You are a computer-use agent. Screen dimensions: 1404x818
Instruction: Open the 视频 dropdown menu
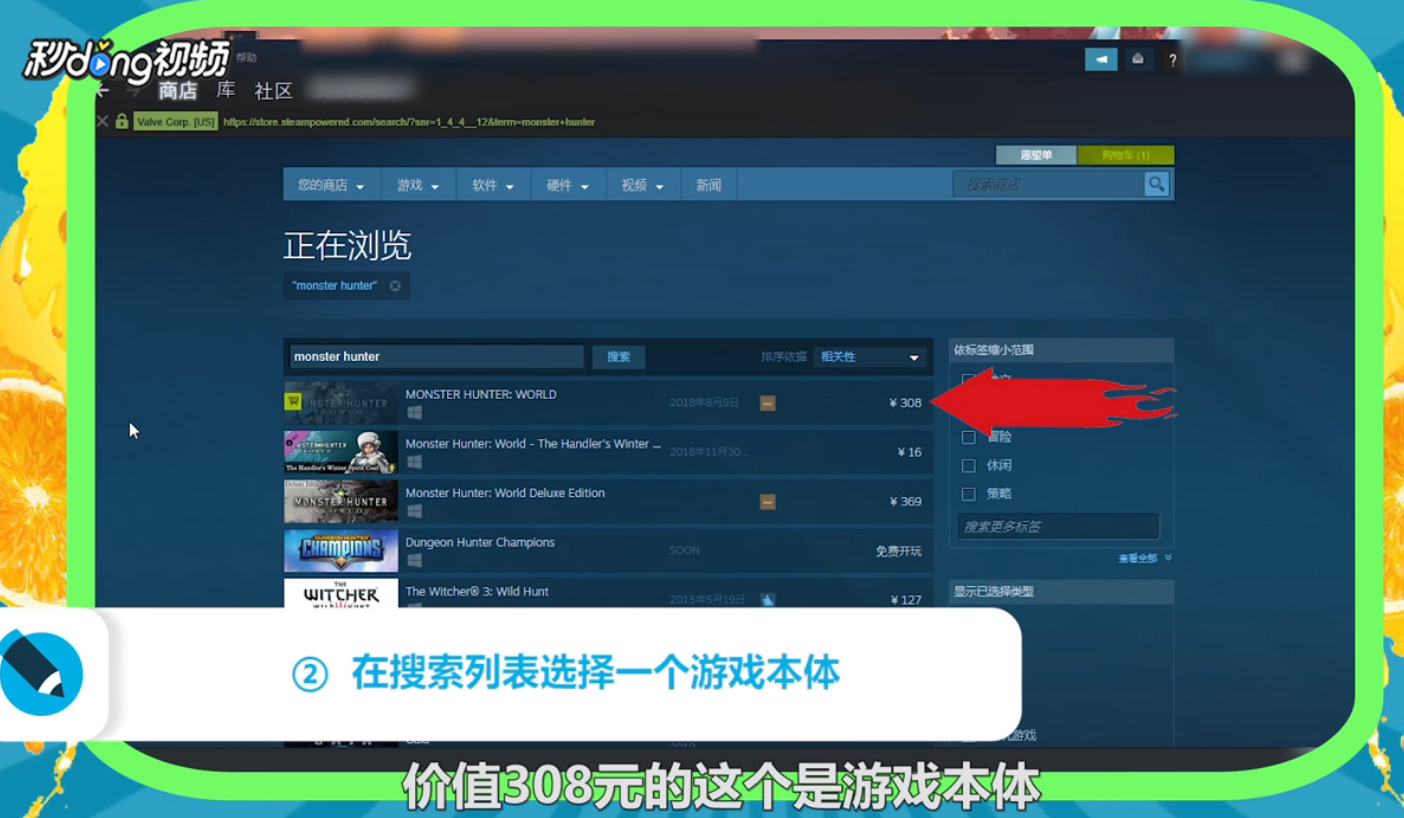[x=643, y=185]
